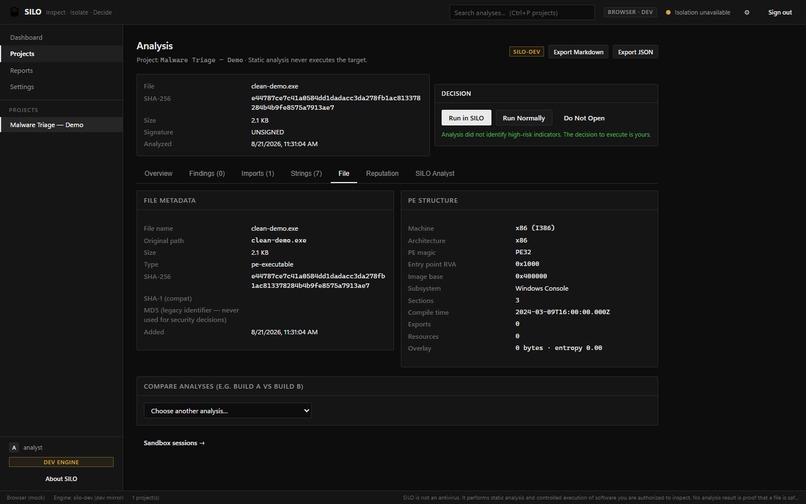Click the SHA-256 hash in summary card

[336, 103]
